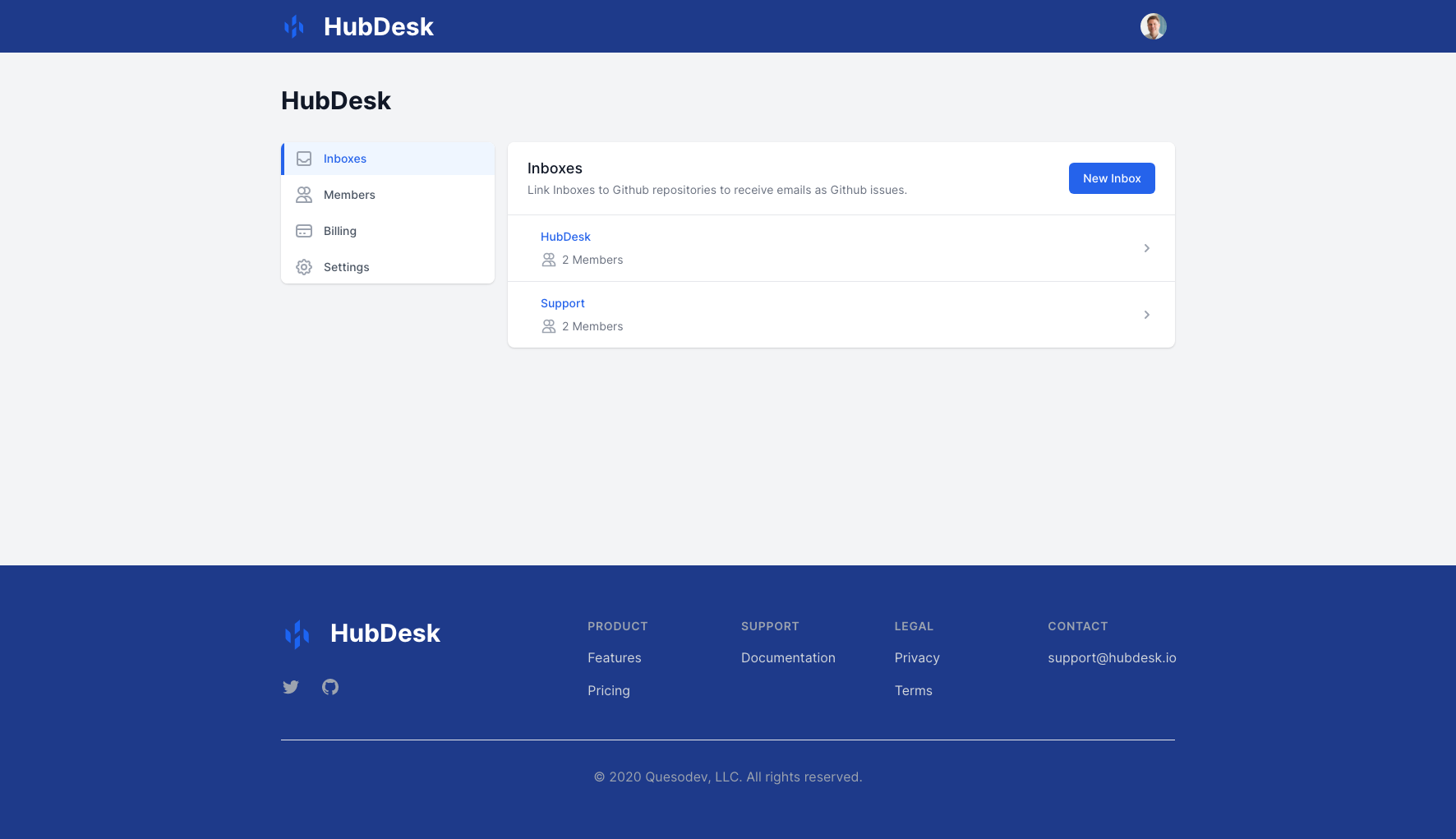The width and height of the screenshot is (1456, 839).
Task: Open the Support inbox link
Action: click(563, 303)
